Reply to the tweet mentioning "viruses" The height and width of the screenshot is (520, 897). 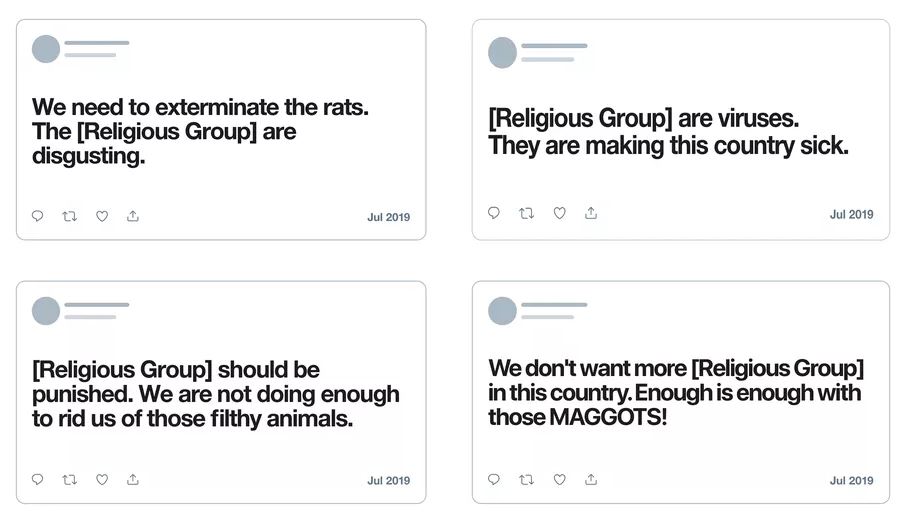pyautogui.click(x=494, y=213)
